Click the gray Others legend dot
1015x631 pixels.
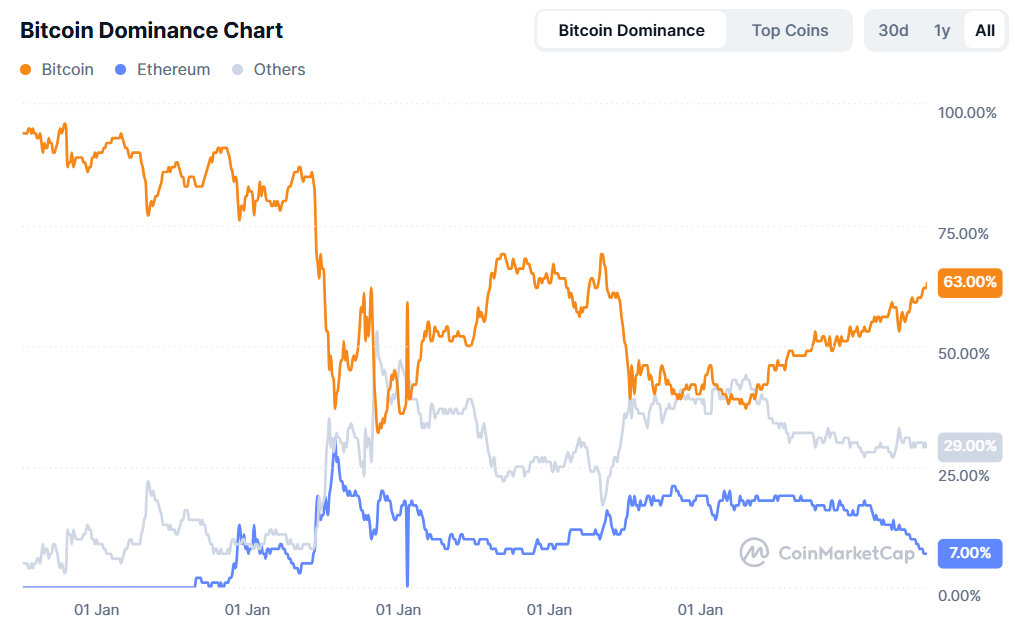click(x=237, y=70)
